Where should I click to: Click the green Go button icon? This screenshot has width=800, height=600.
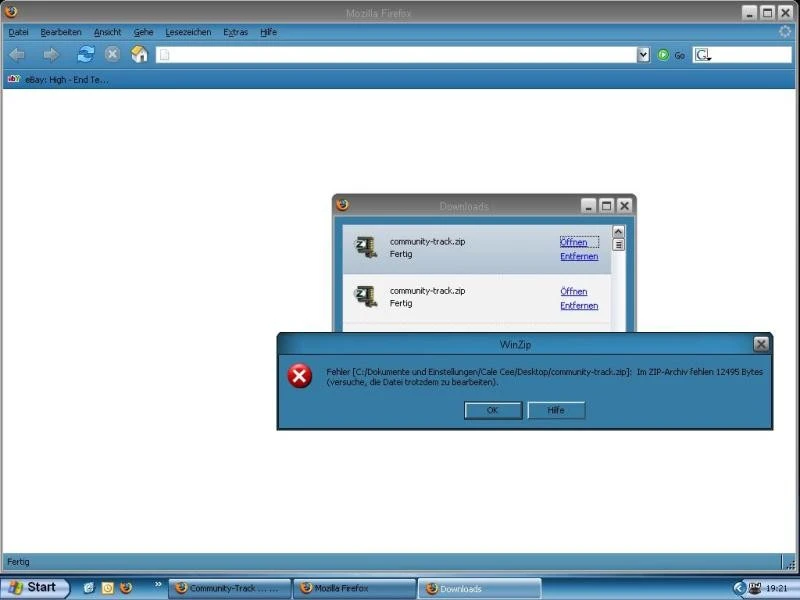pos(663,55)
